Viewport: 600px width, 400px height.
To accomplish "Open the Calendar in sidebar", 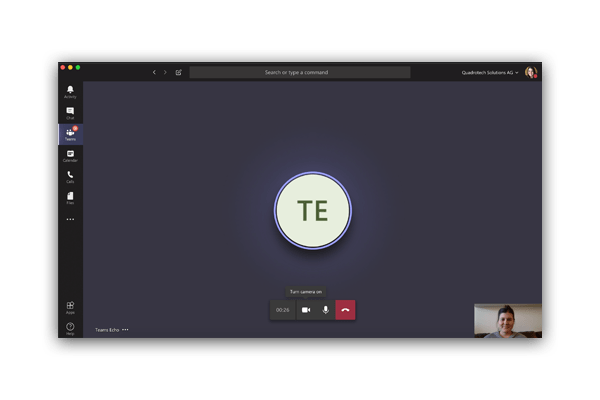I will (70, 156).
